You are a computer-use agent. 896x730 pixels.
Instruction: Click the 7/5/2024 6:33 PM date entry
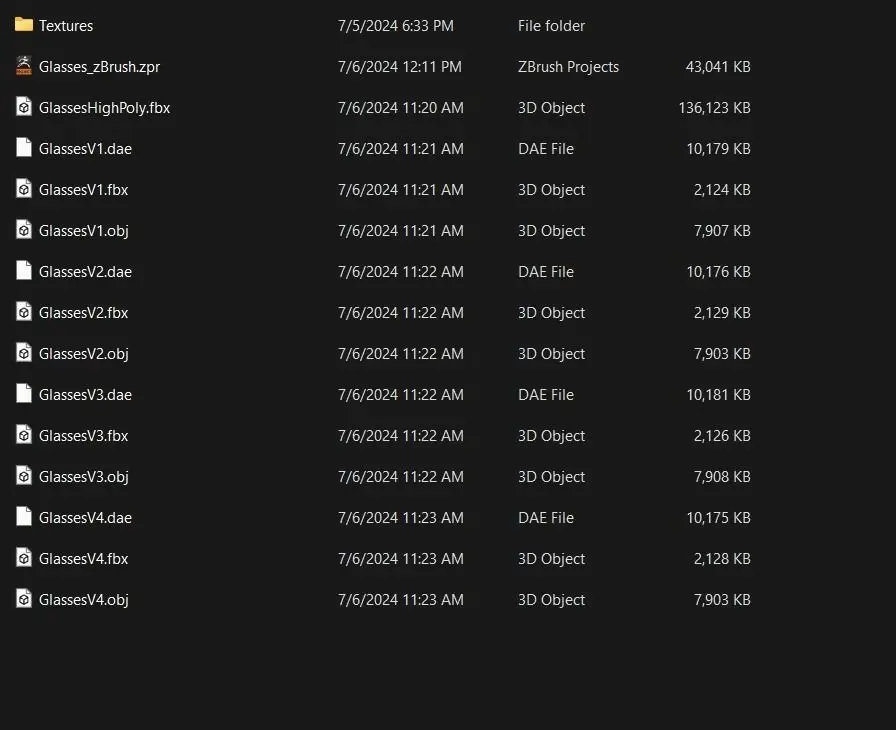point(395,25)
